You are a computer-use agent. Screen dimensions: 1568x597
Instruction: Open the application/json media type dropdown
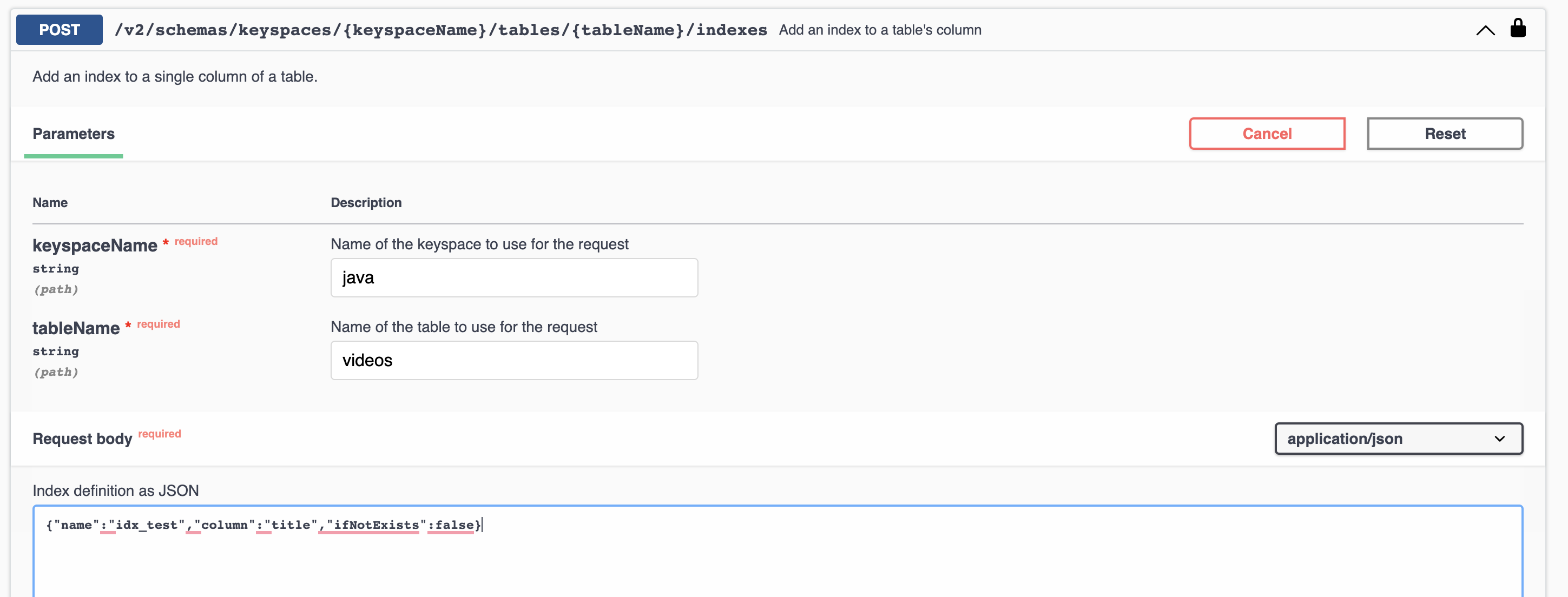tap(1398, 438)
